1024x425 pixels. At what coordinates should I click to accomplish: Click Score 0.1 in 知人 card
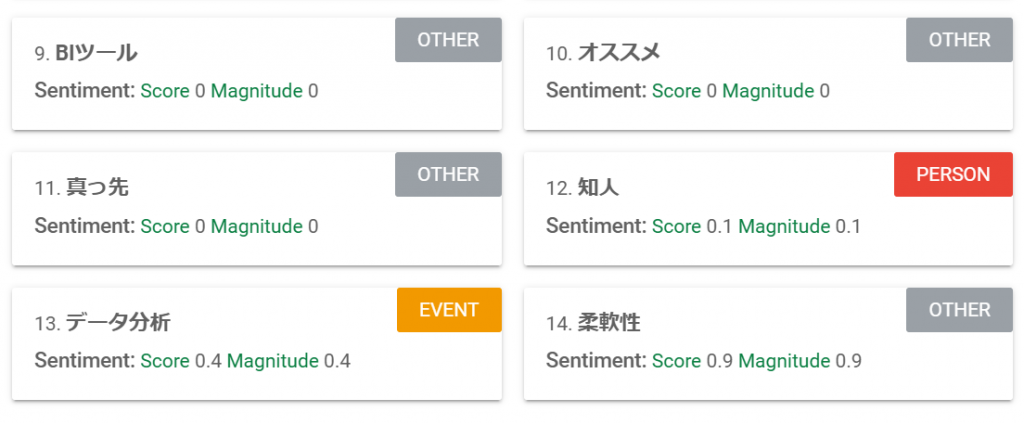pyautogui.click(x=693, y=226)
